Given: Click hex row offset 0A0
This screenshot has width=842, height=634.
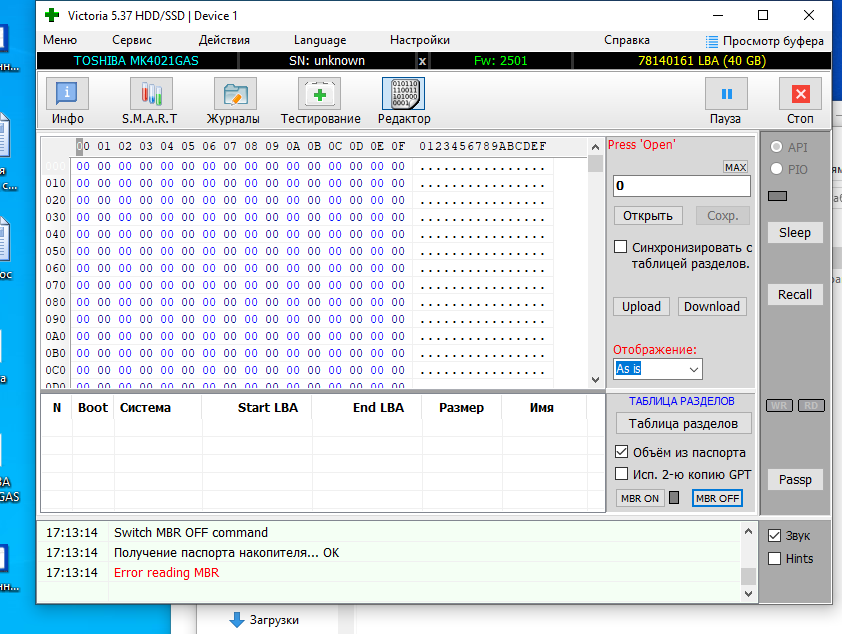Looking at the screenshot, I should (55, 336).
